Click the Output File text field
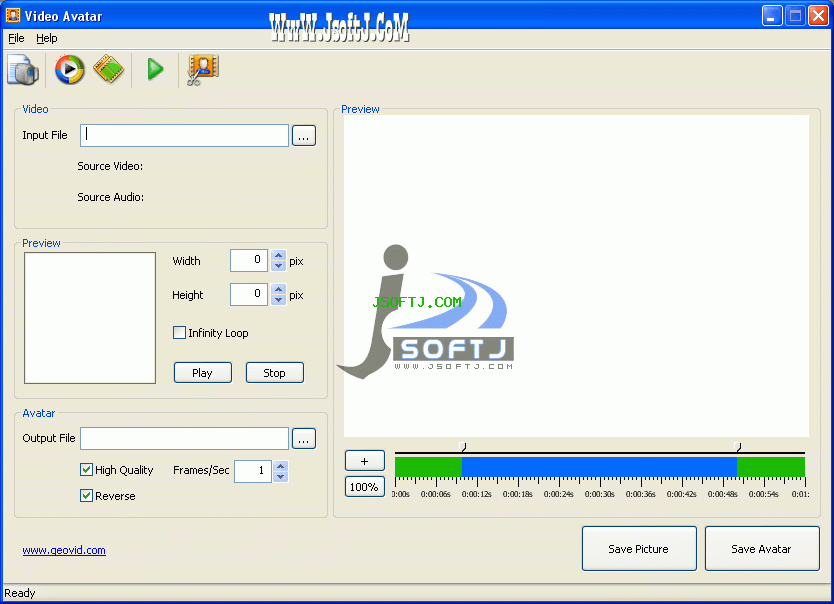The height and width of the screenshot is (604, 834). (184, 439)
